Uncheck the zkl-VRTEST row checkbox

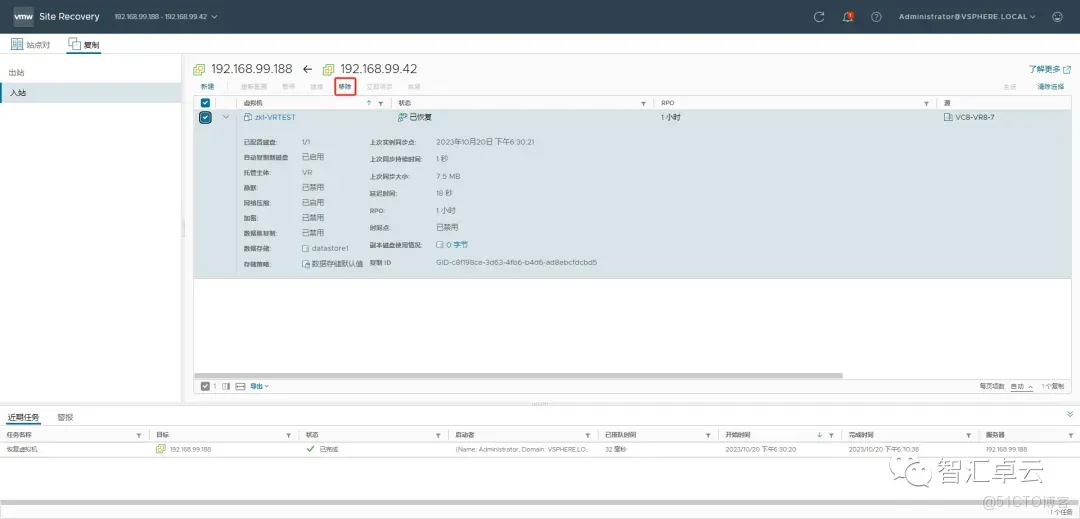[x=205, y=118]
